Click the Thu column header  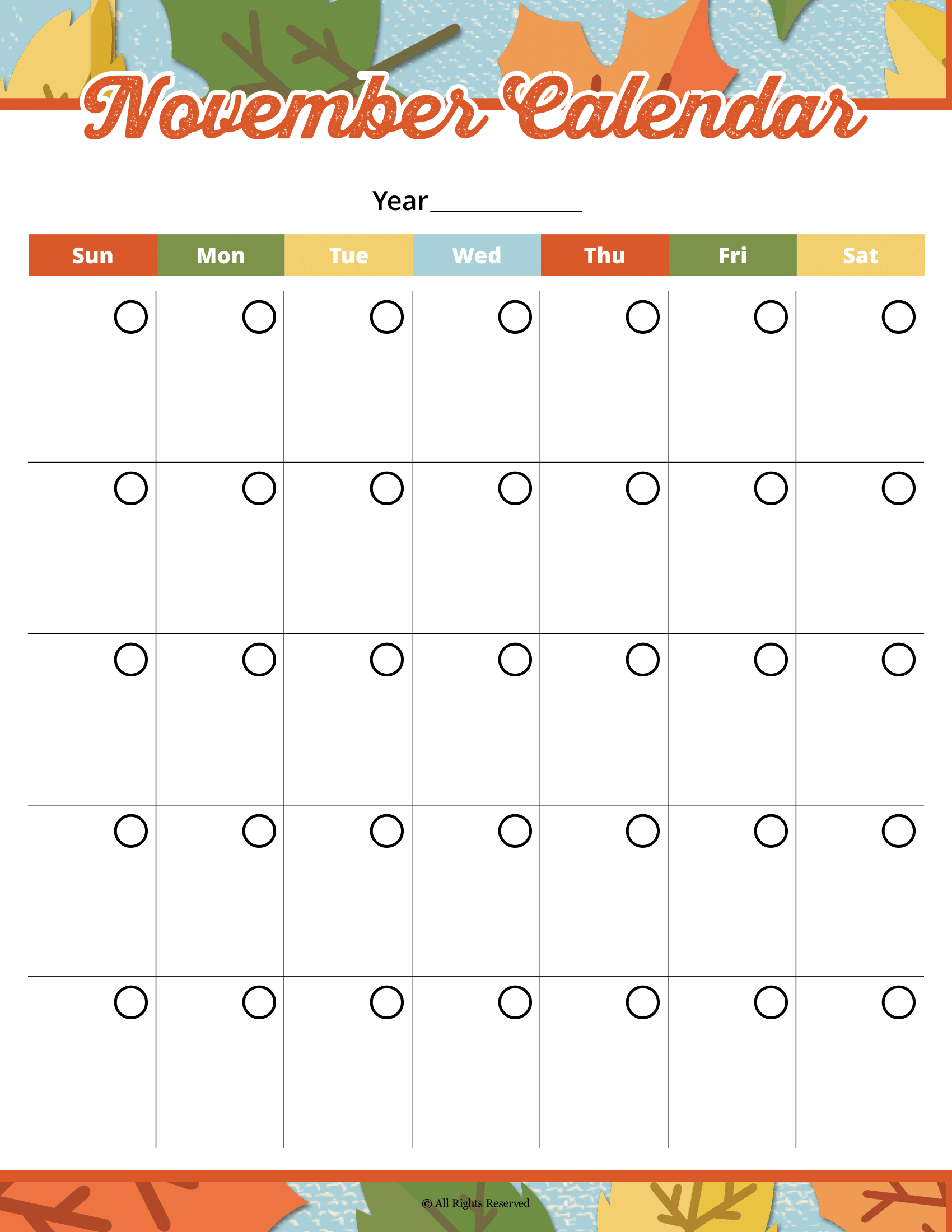pyautogui.click(x=605, y=255)
